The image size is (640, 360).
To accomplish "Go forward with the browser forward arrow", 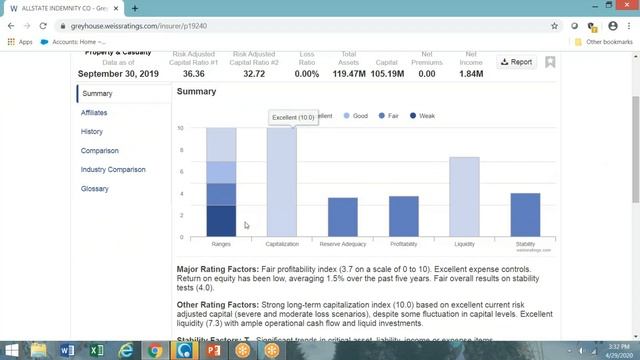I will pos(27,26).
